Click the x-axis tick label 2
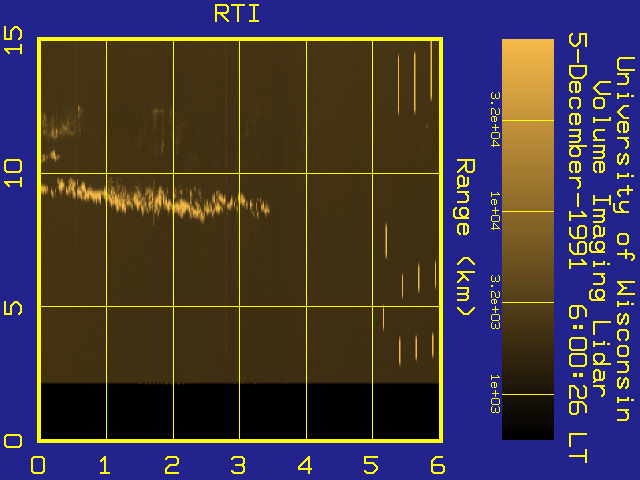The height and width of the screenshot is (480, 640). pyautogui.click(x=171, y=464)
